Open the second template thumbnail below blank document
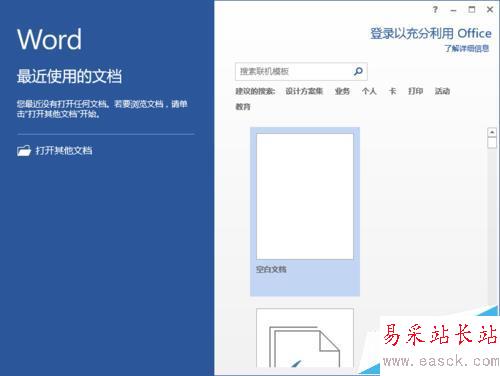 (305, 338)
